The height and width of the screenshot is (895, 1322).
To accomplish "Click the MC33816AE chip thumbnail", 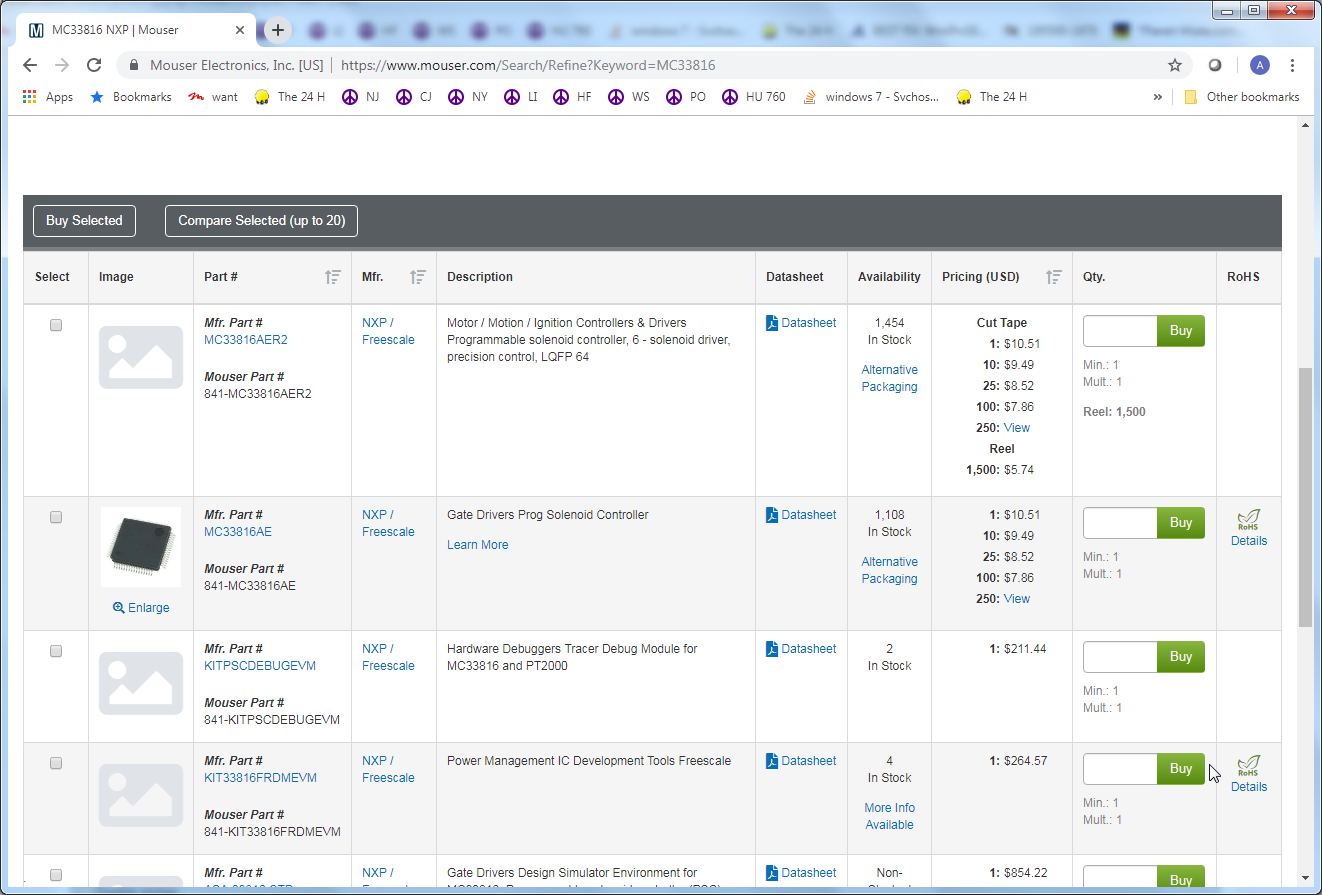I will 141,547.
